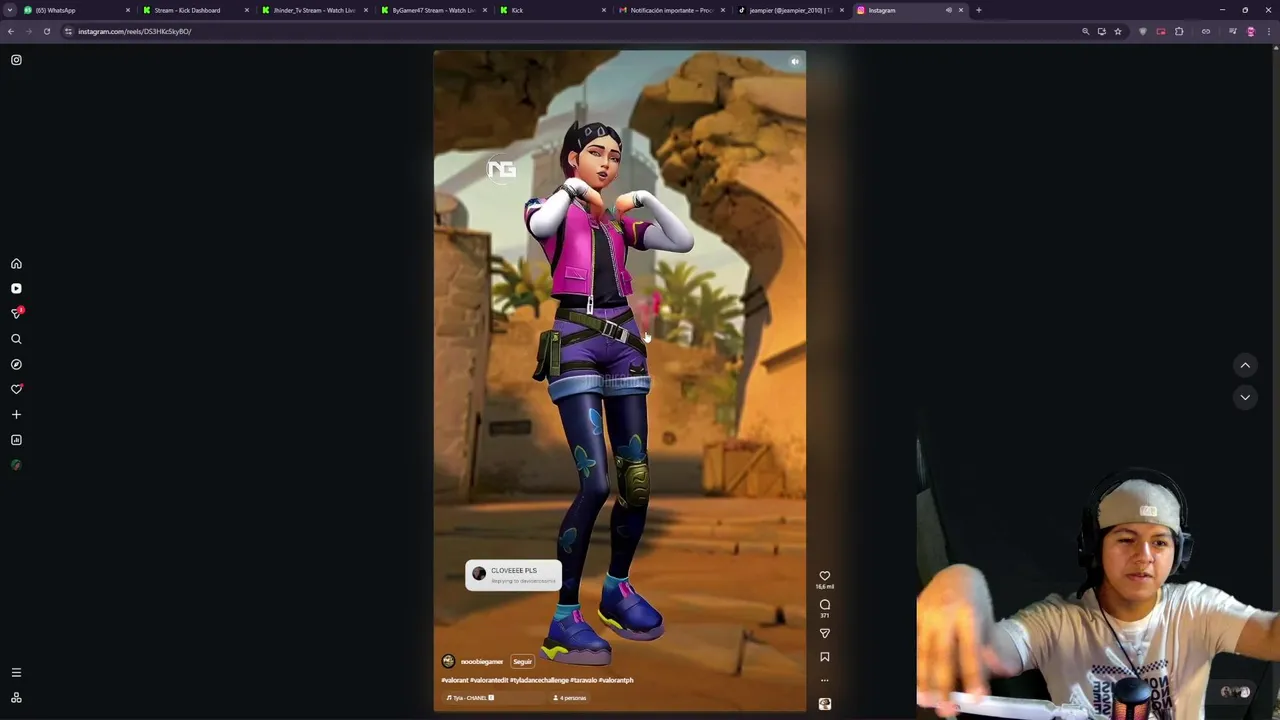The width and height of the screenshot is (1280, 720).
Task: Like the reel with heart icon
Action: coord(825,576)
